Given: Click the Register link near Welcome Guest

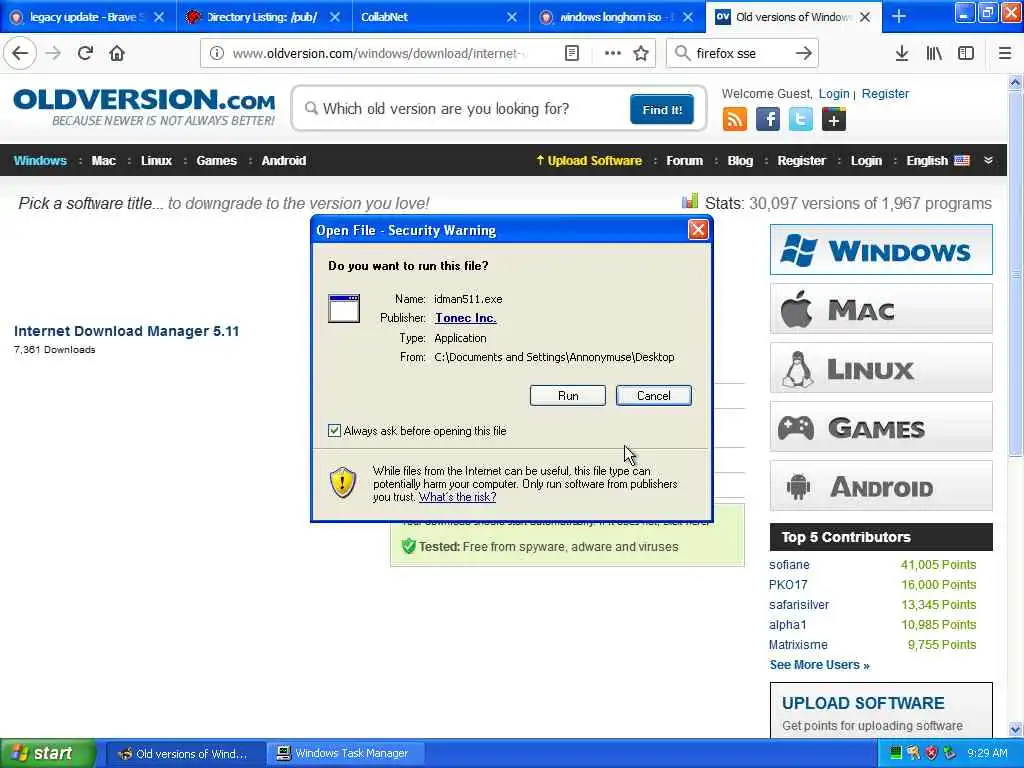Looking at the screenshot, I should pyautogui.click(x=885, y=93).
